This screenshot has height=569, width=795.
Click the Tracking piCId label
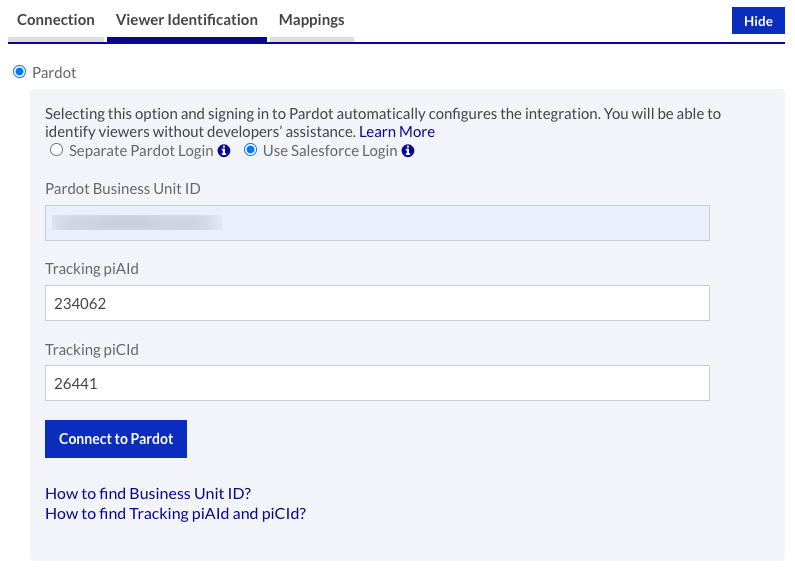(x=92, y=350)
